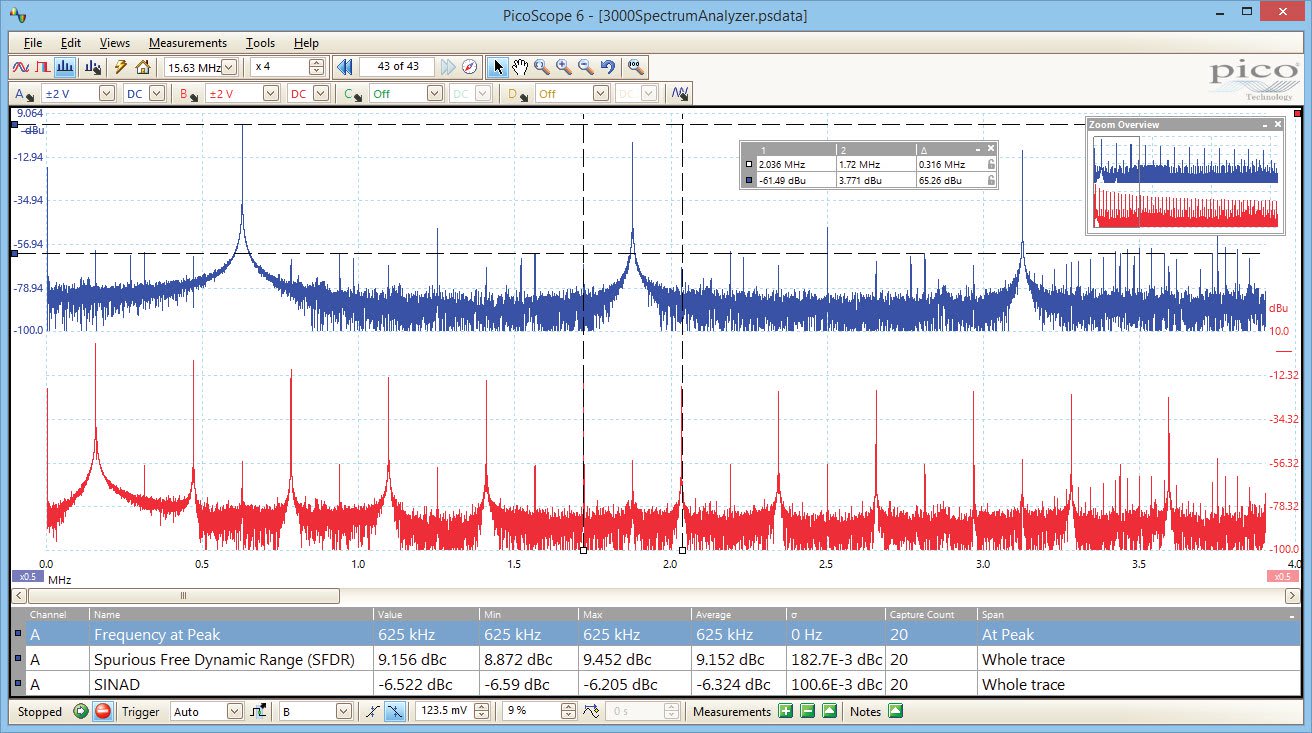
Task: Open the 15.63 MHz frequency range dropdown
Action: [229, 67]
